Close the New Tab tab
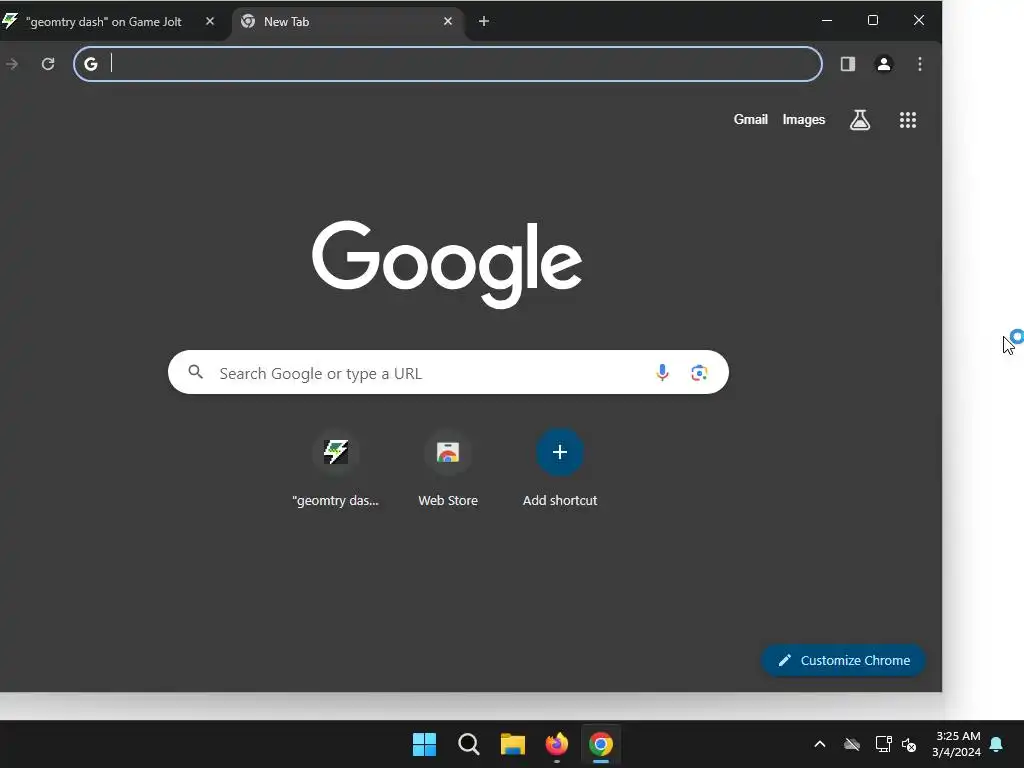Screen dimensions: 1024x768 click(448, 22)
